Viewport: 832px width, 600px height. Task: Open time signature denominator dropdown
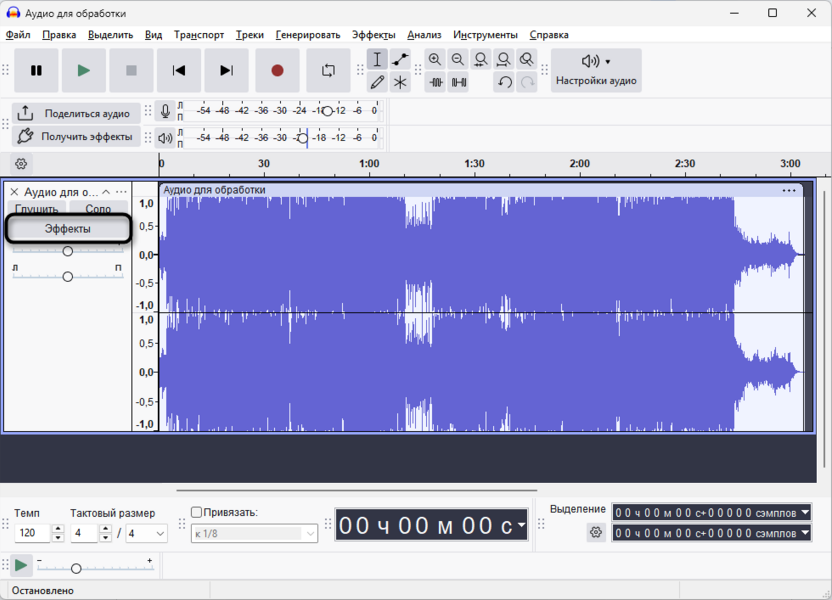pyautogui.click(x=146, y=533)
